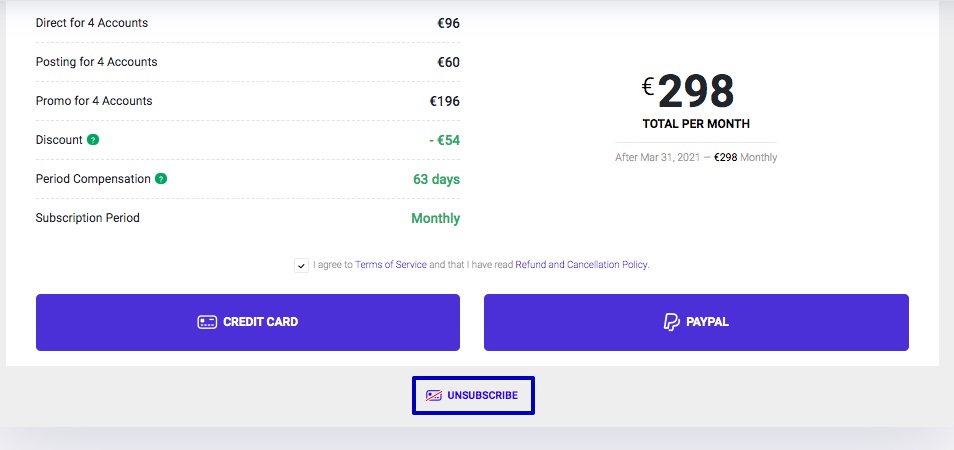Open the Terms of Service link
954x450 pixels.
391,265
